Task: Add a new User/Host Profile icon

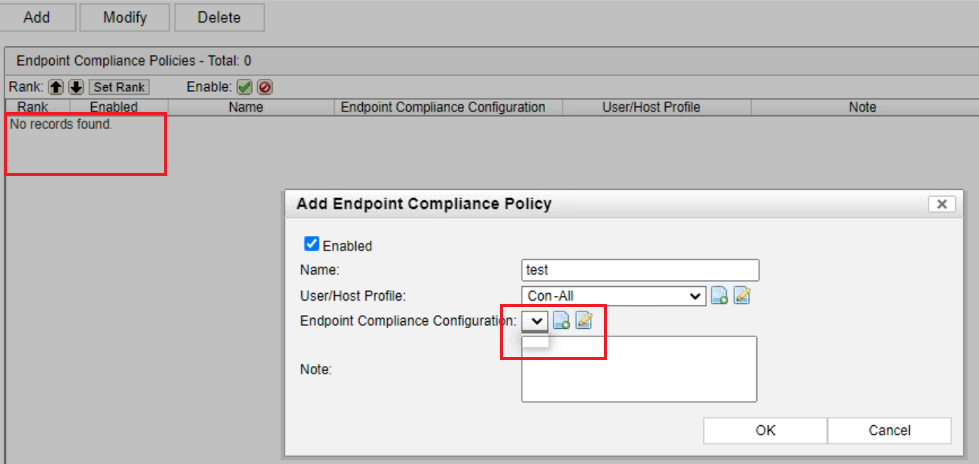Action: click(720, 296)
